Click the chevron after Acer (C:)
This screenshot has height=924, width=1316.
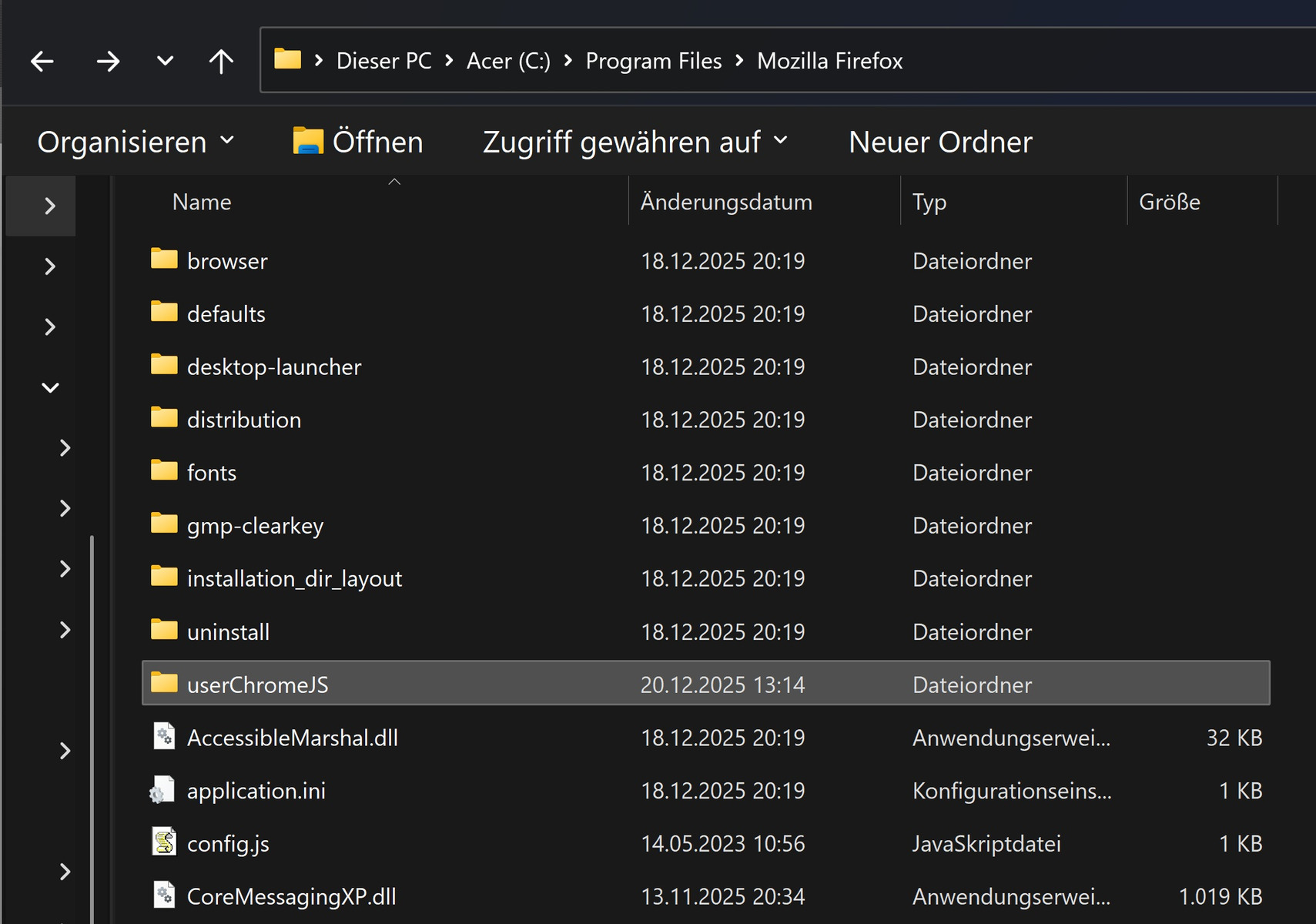pos(568,61)
